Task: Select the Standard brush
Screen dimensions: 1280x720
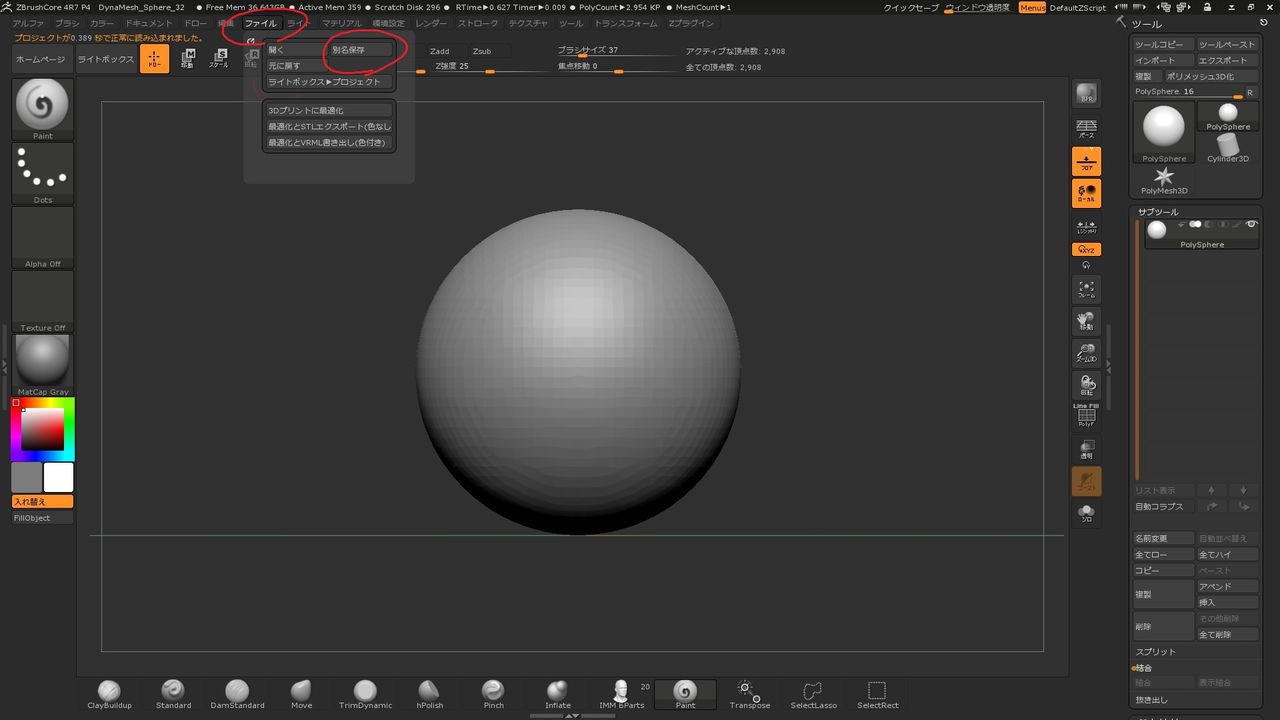Action: [173, 695]
